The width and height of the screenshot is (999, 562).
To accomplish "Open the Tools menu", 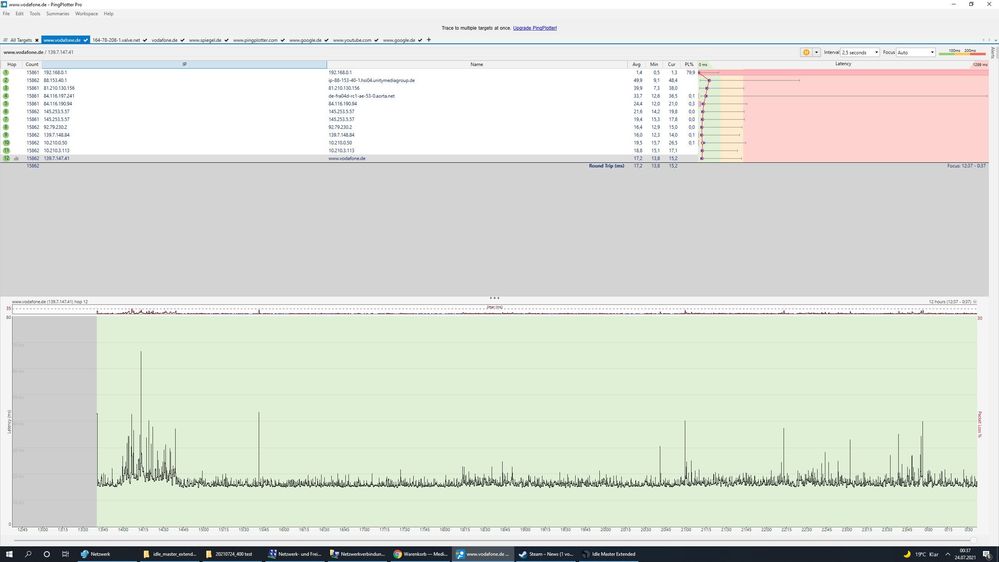I will (34, 13).
